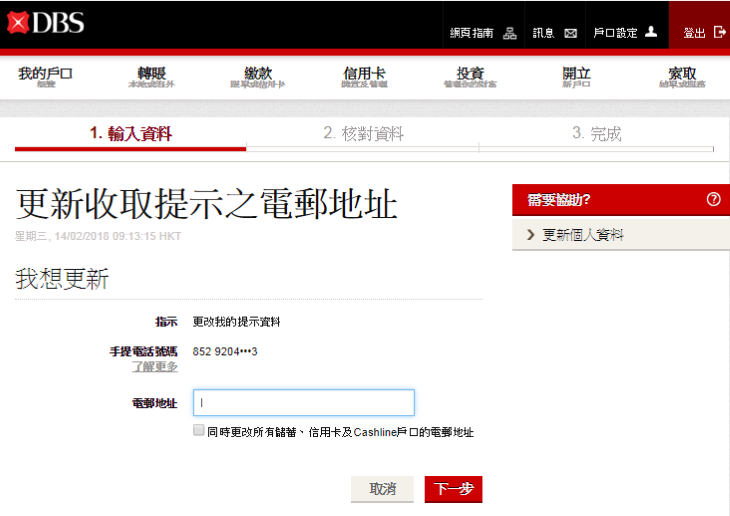Click the 登出 logout icon
The height and width of the screenshot is (516, 730).
(x=719, y=32)
